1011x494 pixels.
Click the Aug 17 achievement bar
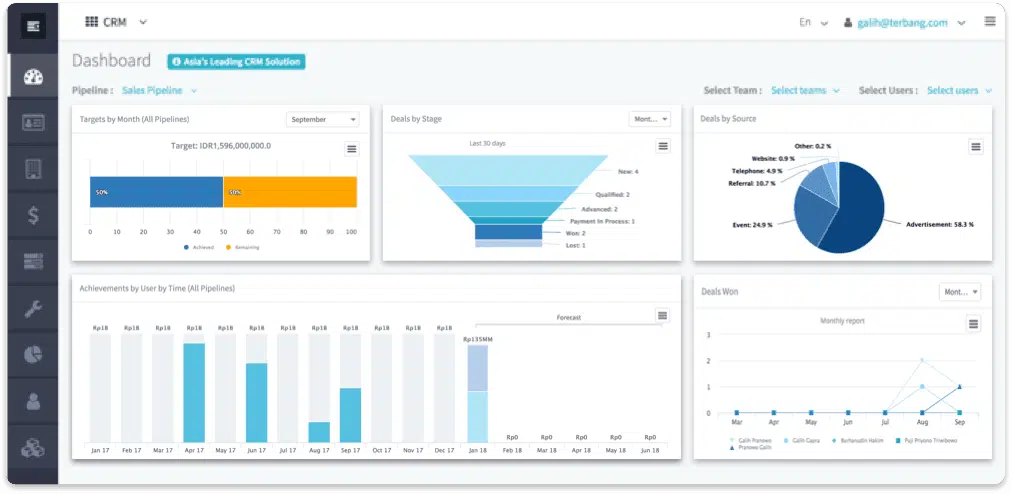pos(319,432)
